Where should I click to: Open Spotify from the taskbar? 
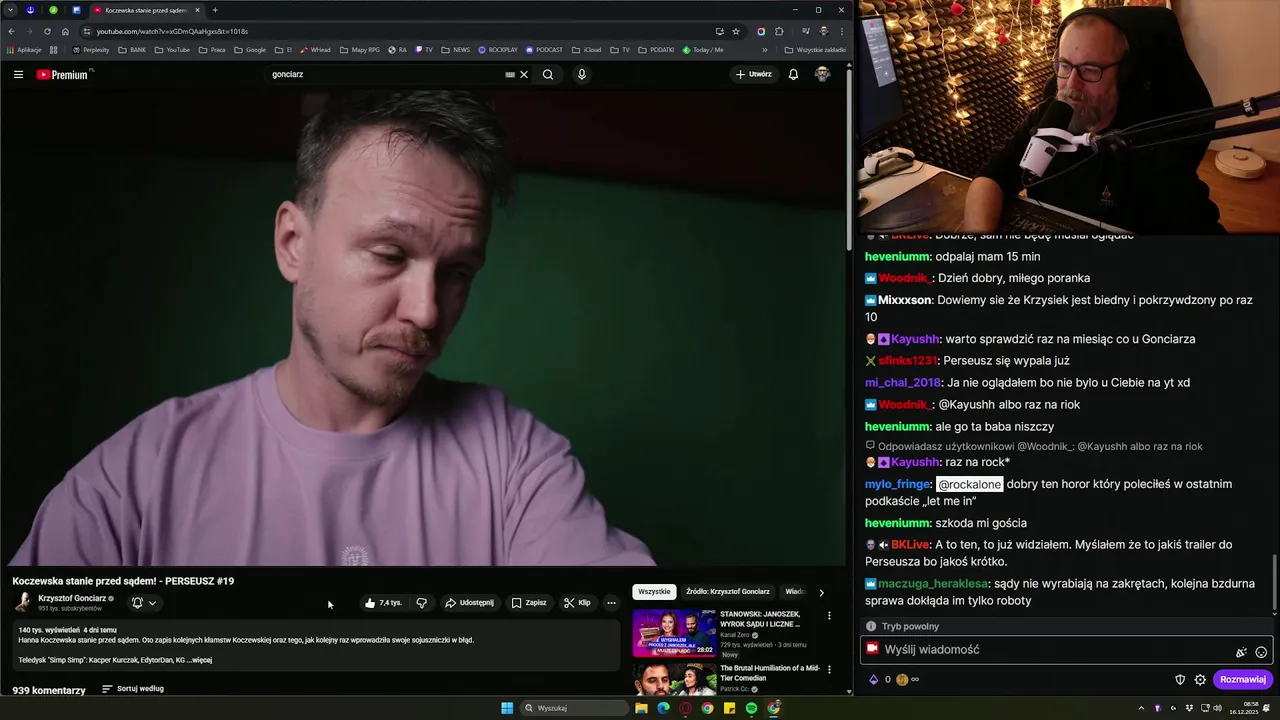pyautogui.click(x=751, y=708)
